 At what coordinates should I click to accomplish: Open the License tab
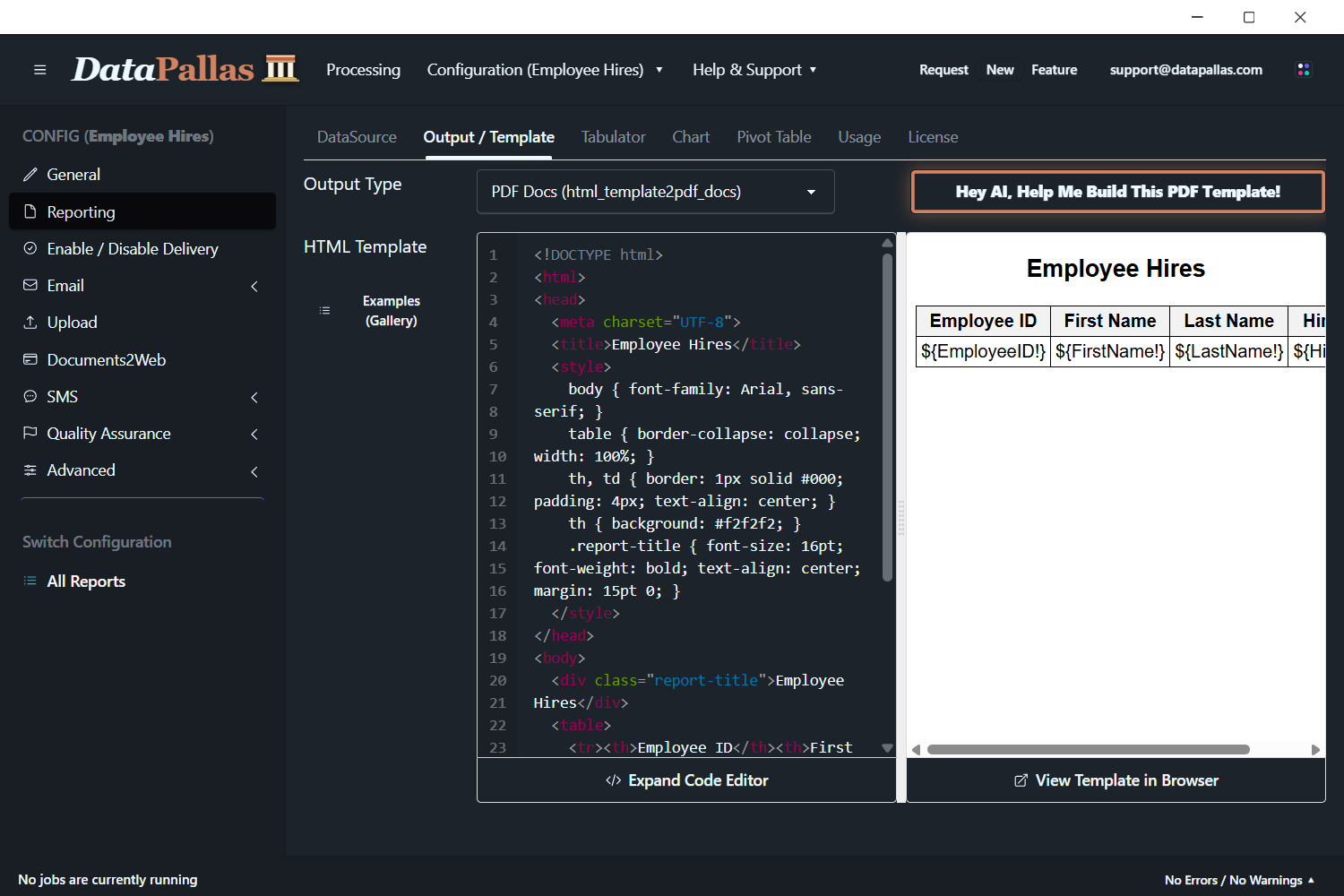click(933, 137)
